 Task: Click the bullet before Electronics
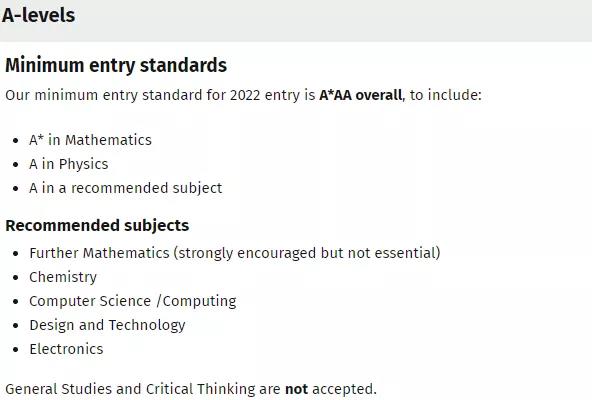[x=15, y=350]
